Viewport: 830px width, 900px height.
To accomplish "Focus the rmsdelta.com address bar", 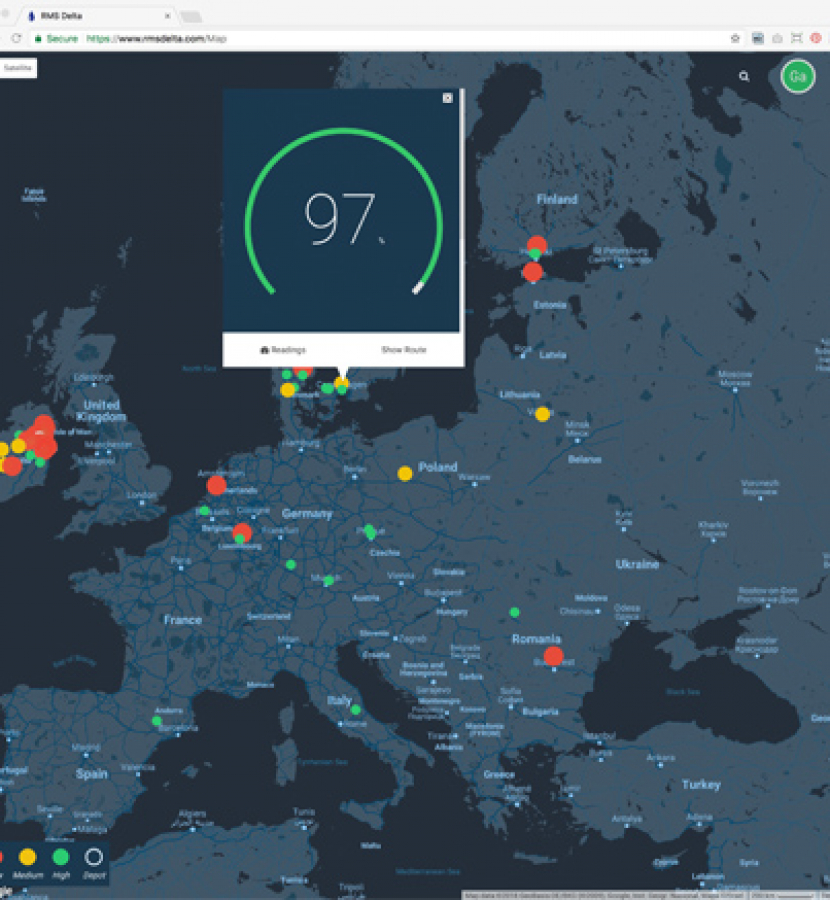I will click(x=379, y=38).
